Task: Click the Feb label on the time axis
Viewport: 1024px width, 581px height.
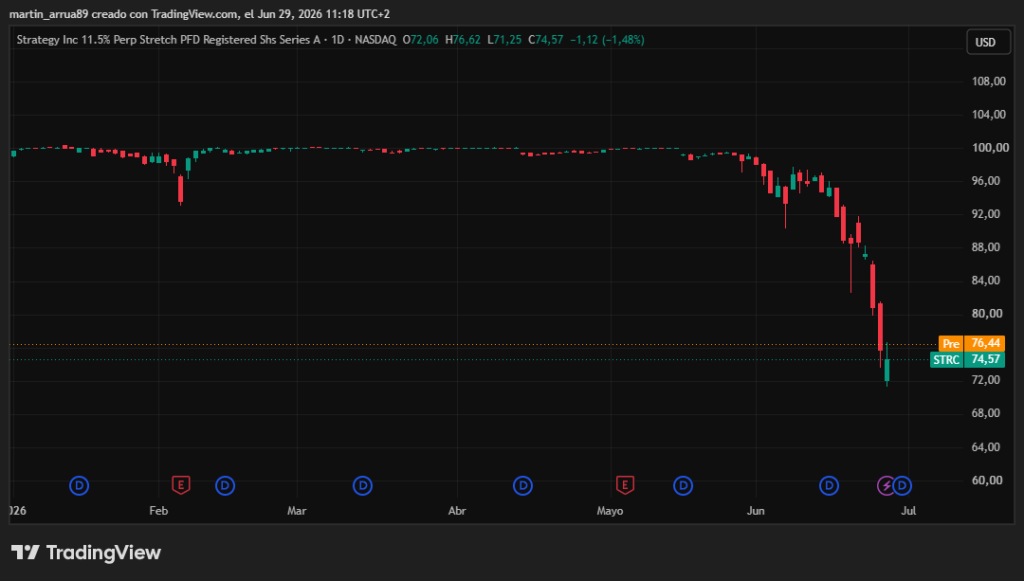Action: (159, 510)
